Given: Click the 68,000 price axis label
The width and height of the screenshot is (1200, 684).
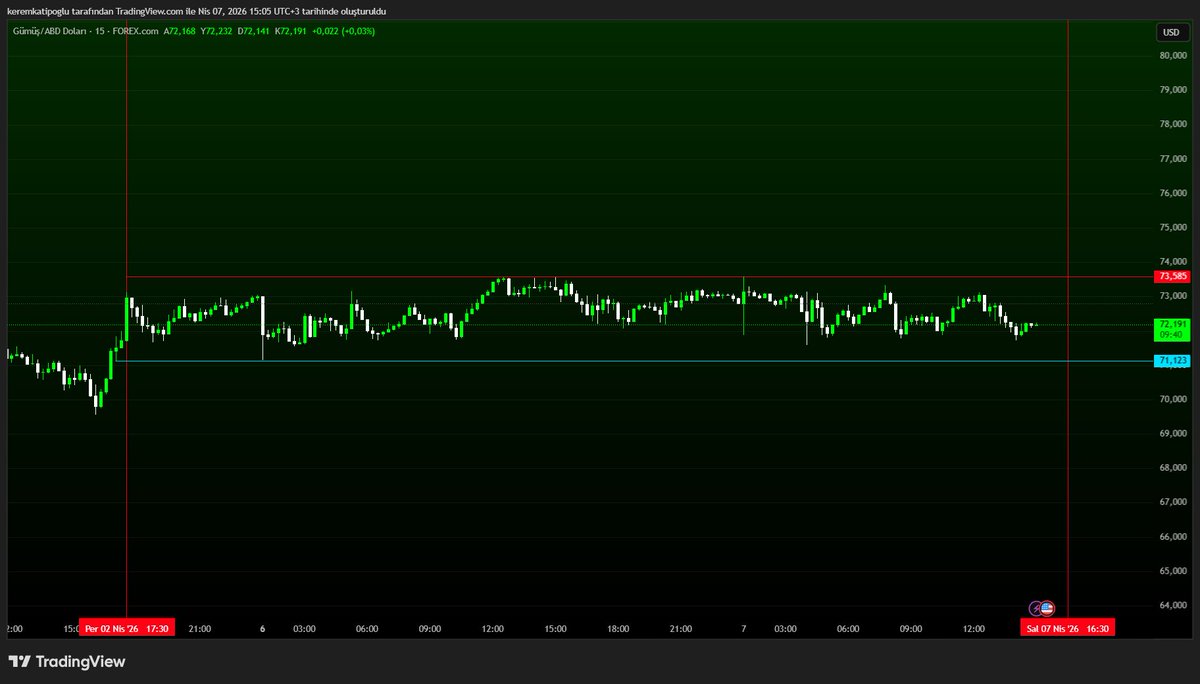Looking at the screenshot, I should pyautogui.click(x=1172, y=468).
